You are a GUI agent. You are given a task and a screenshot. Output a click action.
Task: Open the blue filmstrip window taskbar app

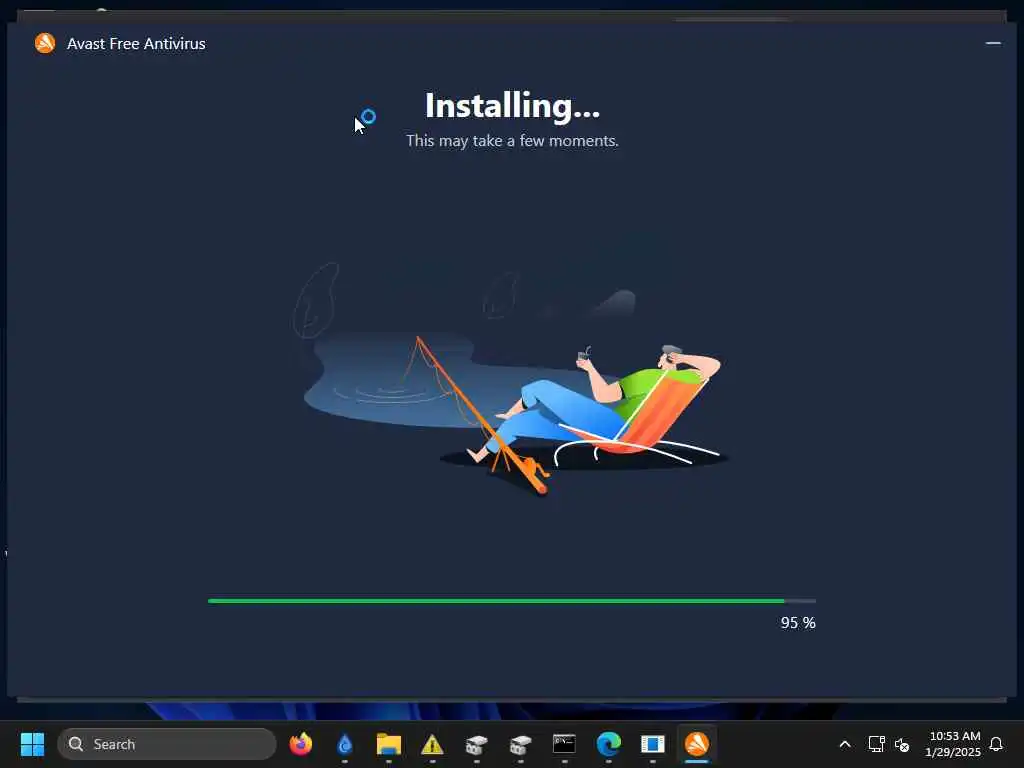coord(652,744)
